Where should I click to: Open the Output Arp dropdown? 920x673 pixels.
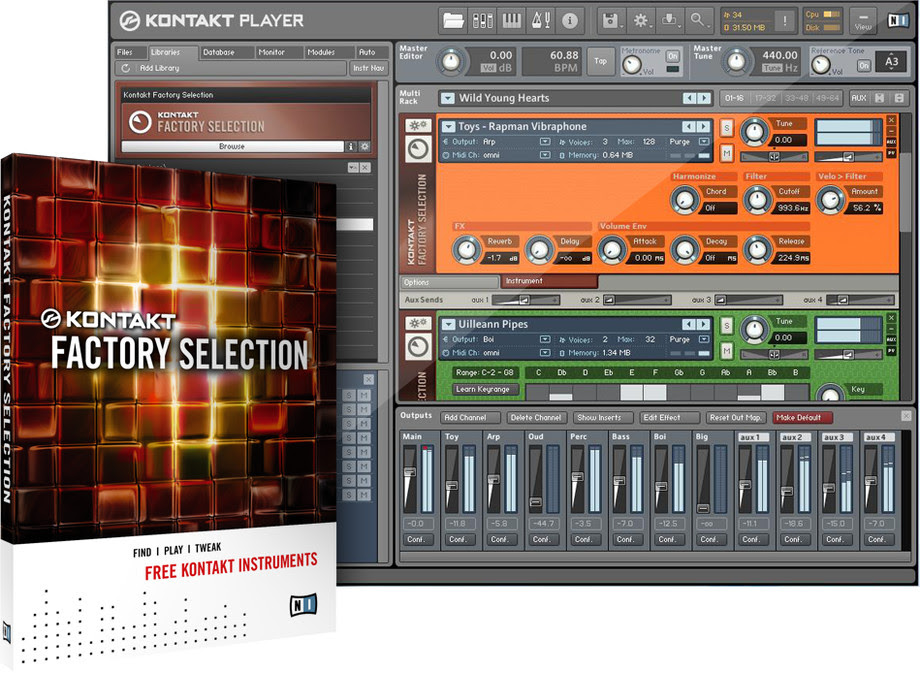pyautogui.click(x=543, y=142)
